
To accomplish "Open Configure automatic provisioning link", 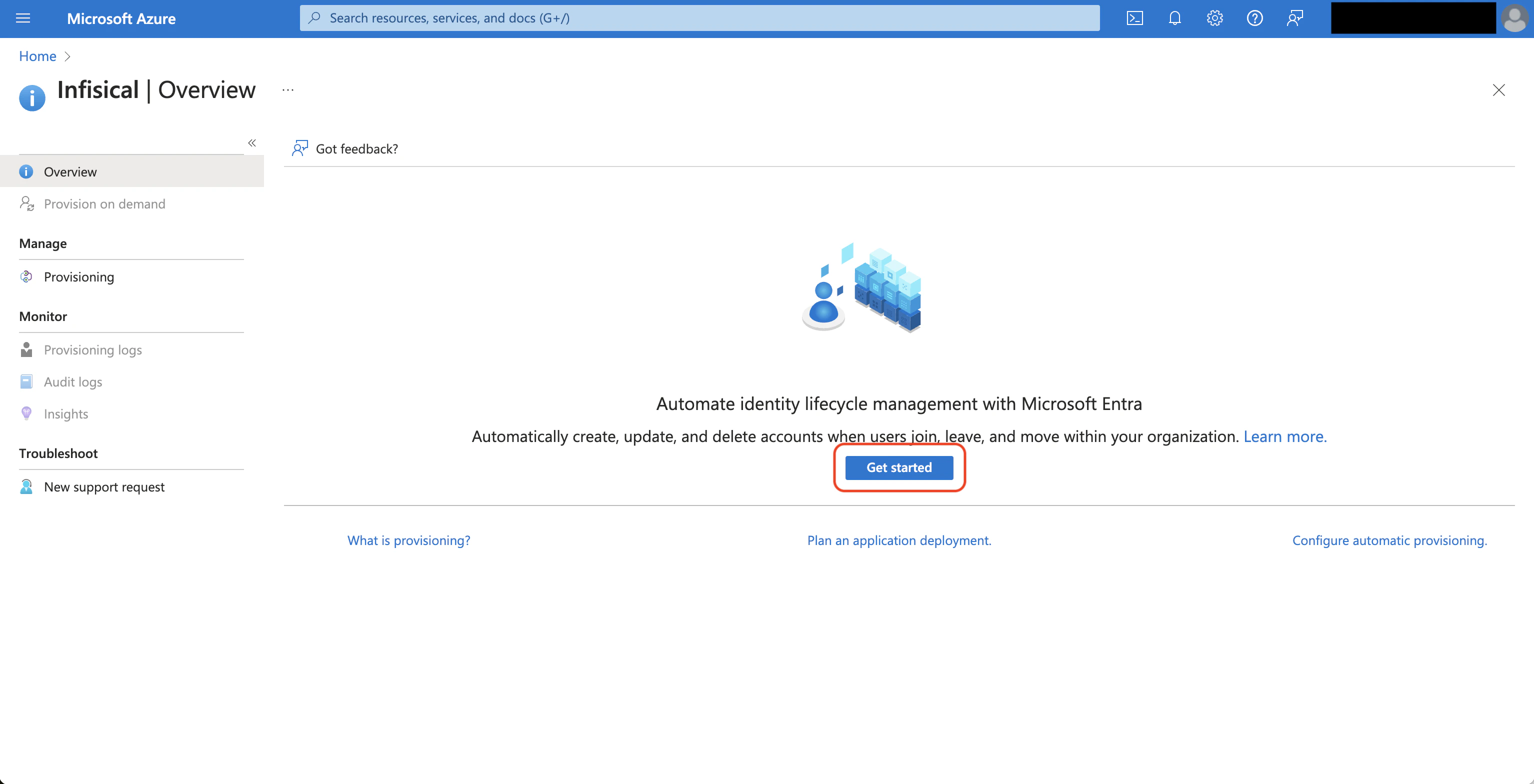I will [x=1389, y=540].
